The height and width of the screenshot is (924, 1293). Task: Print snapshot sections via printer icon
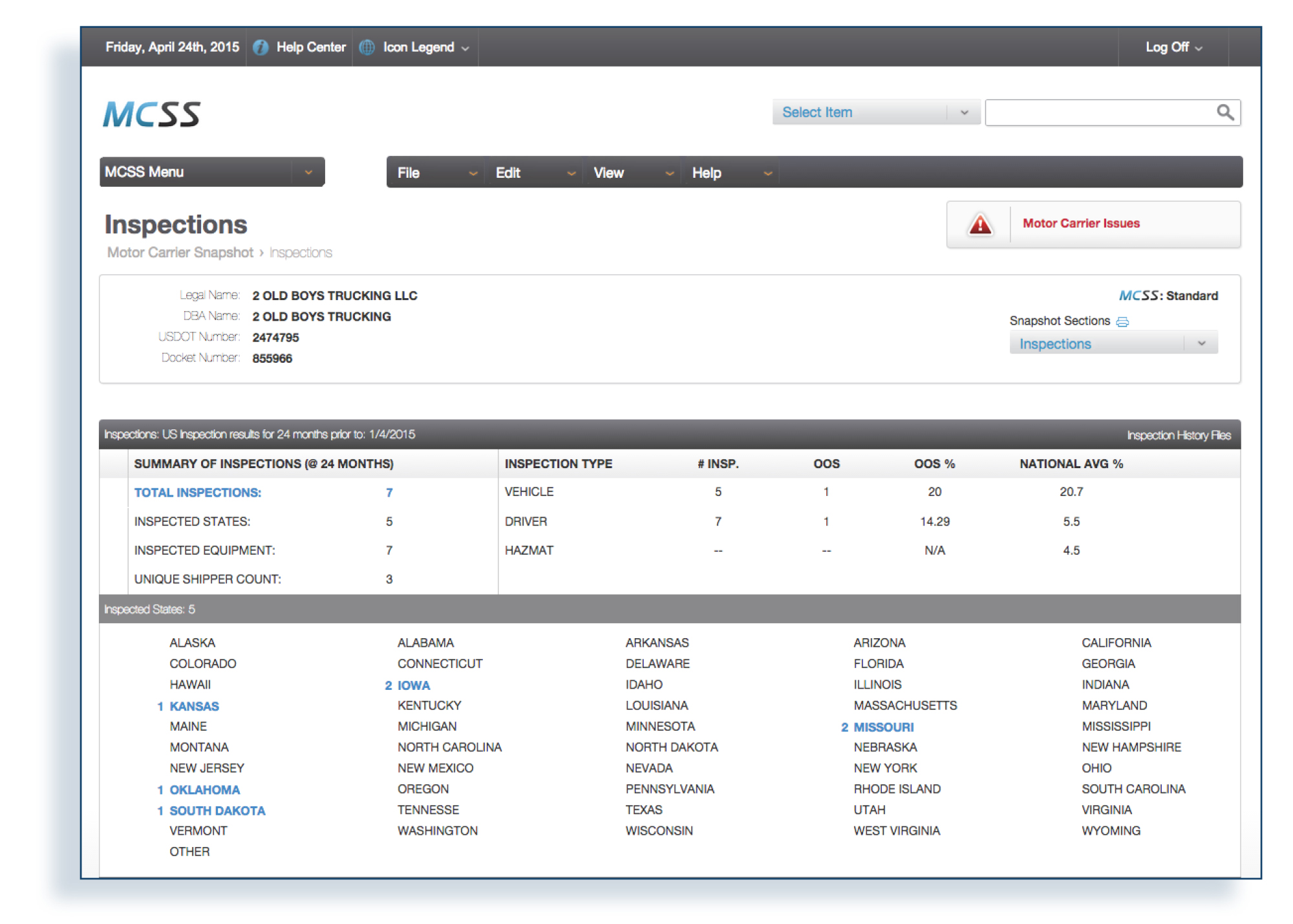1122,322
